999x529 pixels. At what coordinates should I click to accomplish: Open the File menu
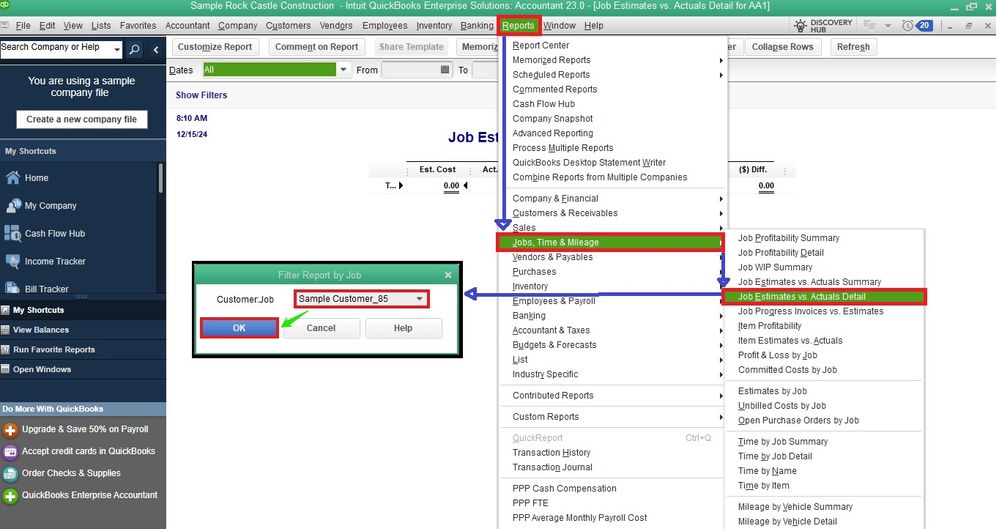coord(23,25)
